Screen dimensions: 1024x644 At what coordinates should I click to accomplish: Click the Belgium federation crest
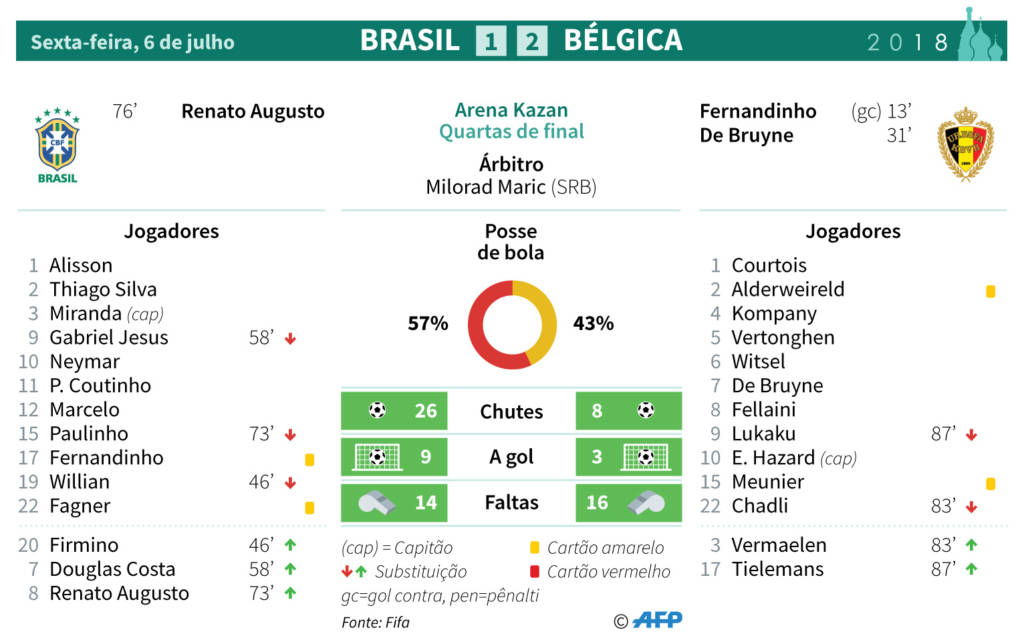tap(965, 144)
